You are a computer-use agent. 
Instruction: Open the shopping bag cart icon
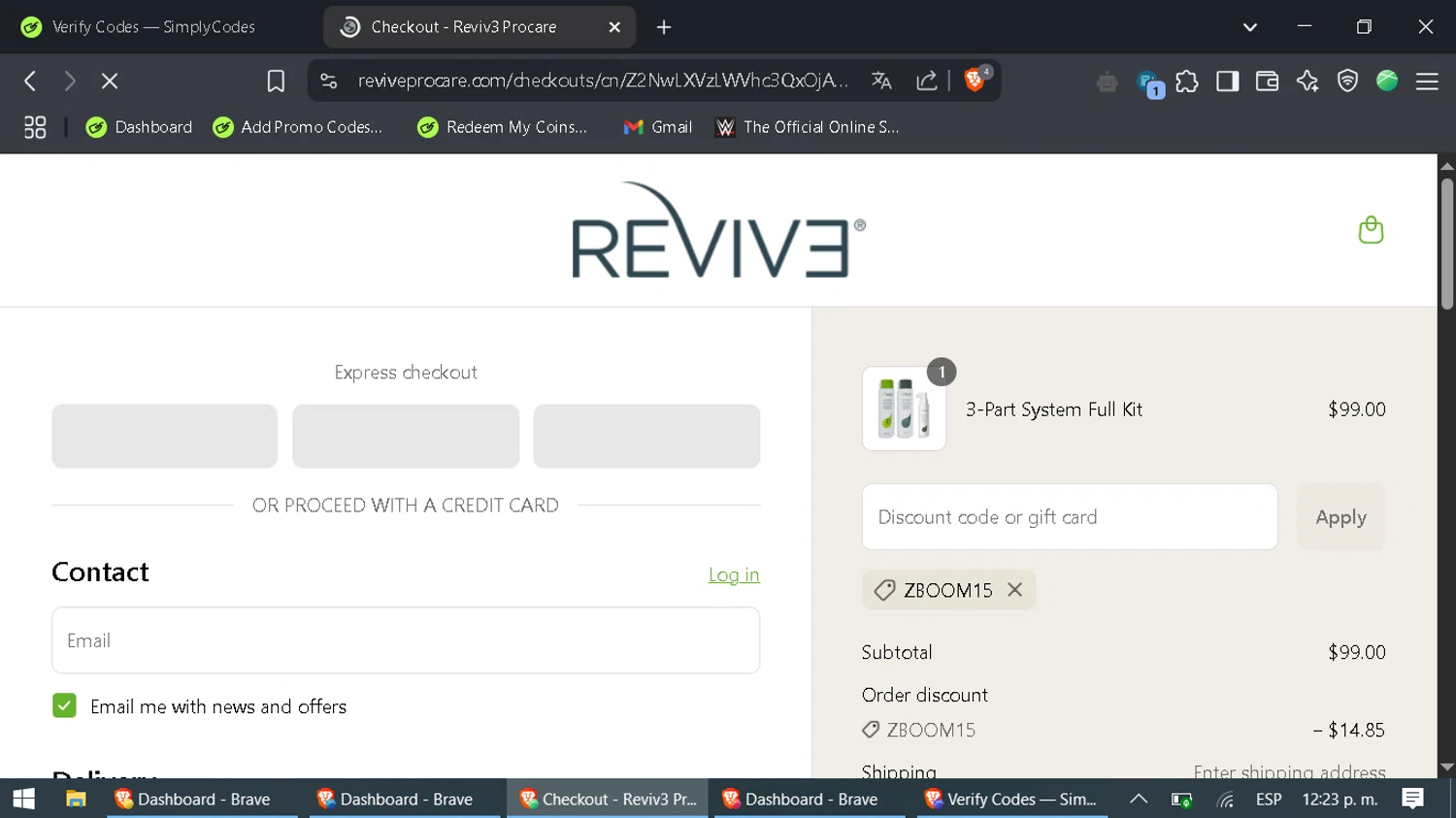point(1371,230)
